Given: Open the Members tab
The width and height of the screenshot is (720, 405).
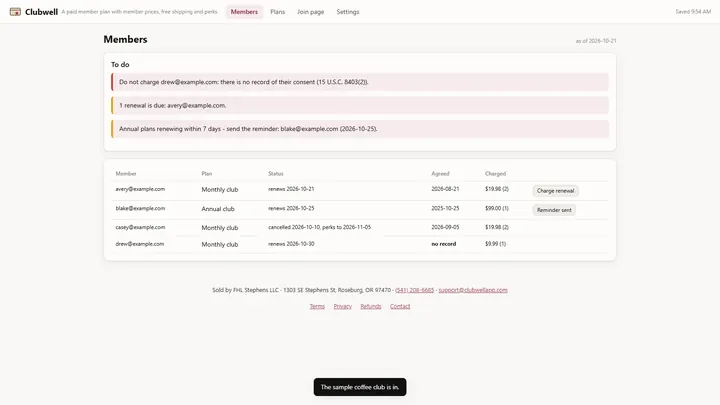Looking at the screenshot, I should point(244,12).
